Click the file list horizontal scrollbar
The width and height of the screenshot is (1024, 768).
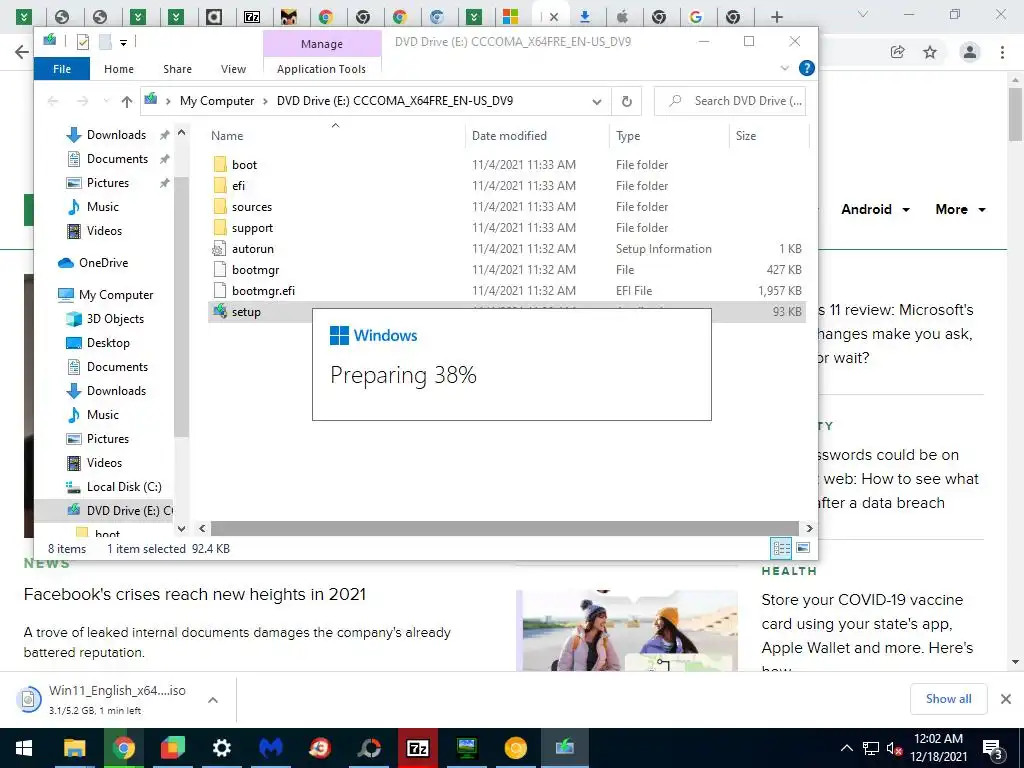[x=504, y=528]
